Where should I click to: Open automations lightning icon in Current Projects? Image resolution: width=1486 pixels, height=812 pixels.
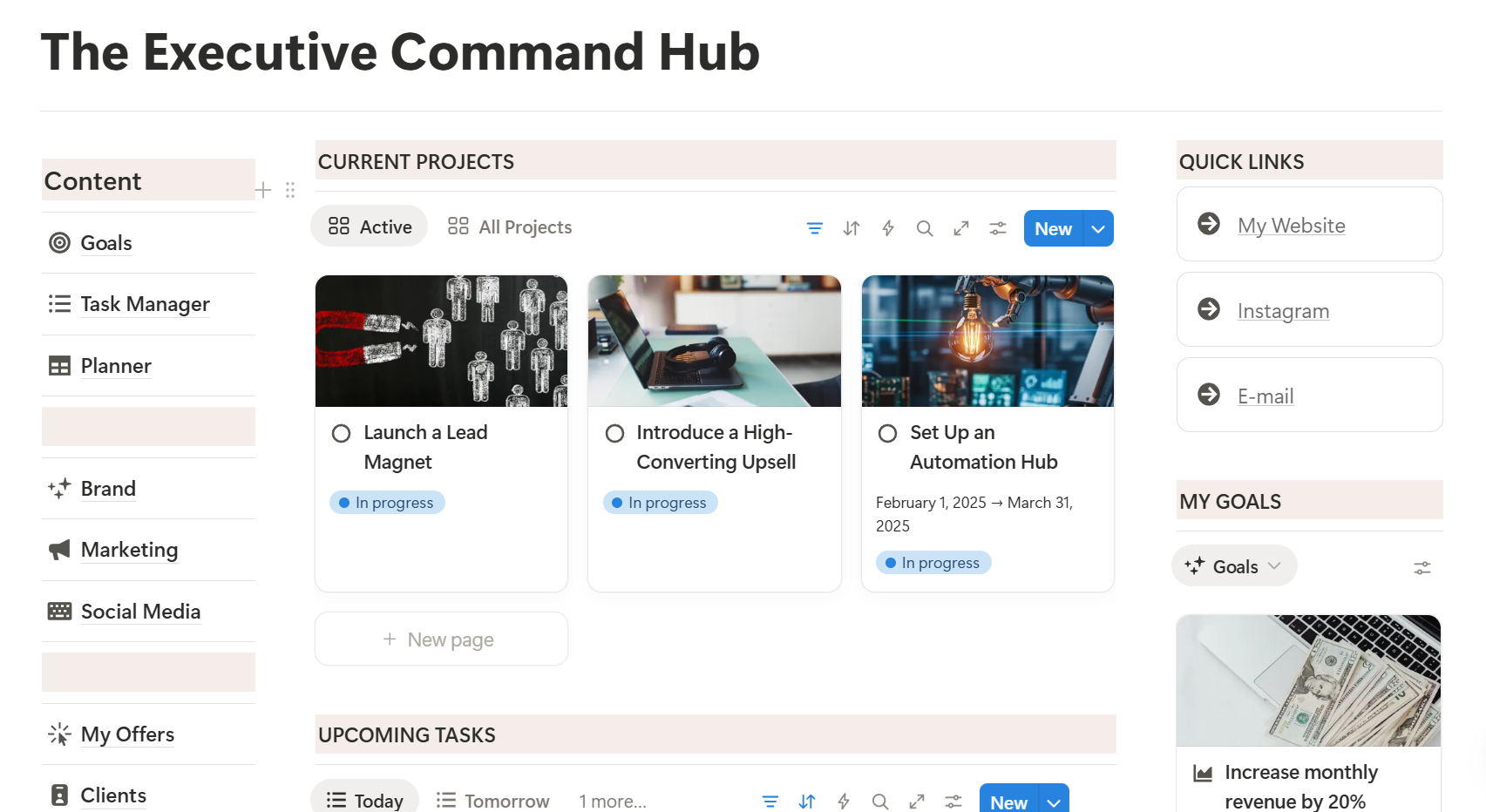pos(888,228)
